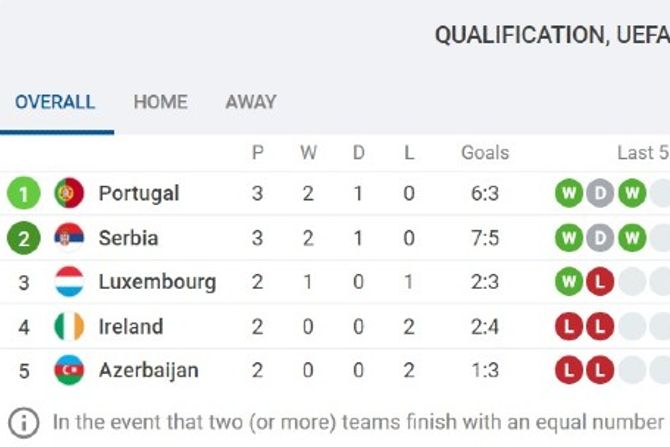Click Serbia's rank 2 position badge

24,238
